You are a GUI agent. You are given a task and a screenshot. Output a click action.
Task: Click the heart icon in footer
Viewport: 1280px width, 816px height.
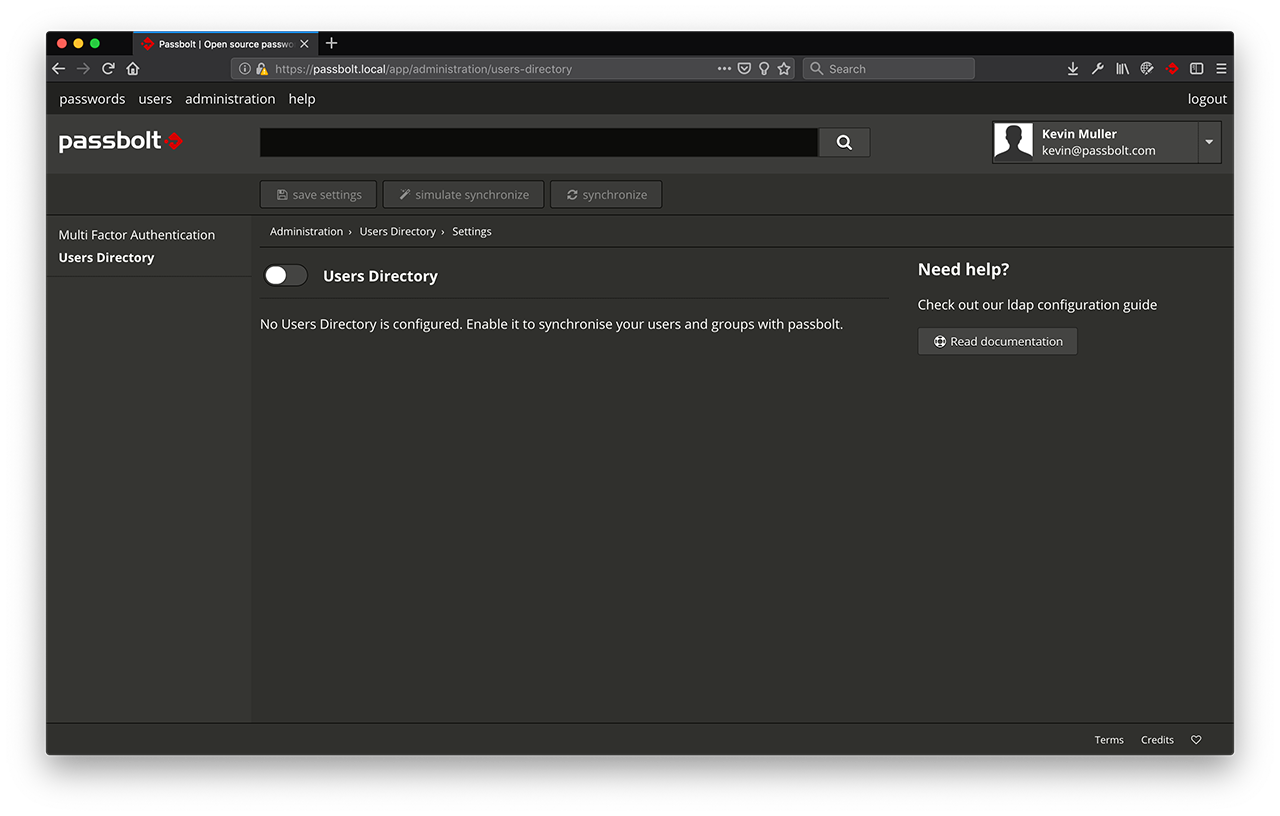[x=1196, y=740]
